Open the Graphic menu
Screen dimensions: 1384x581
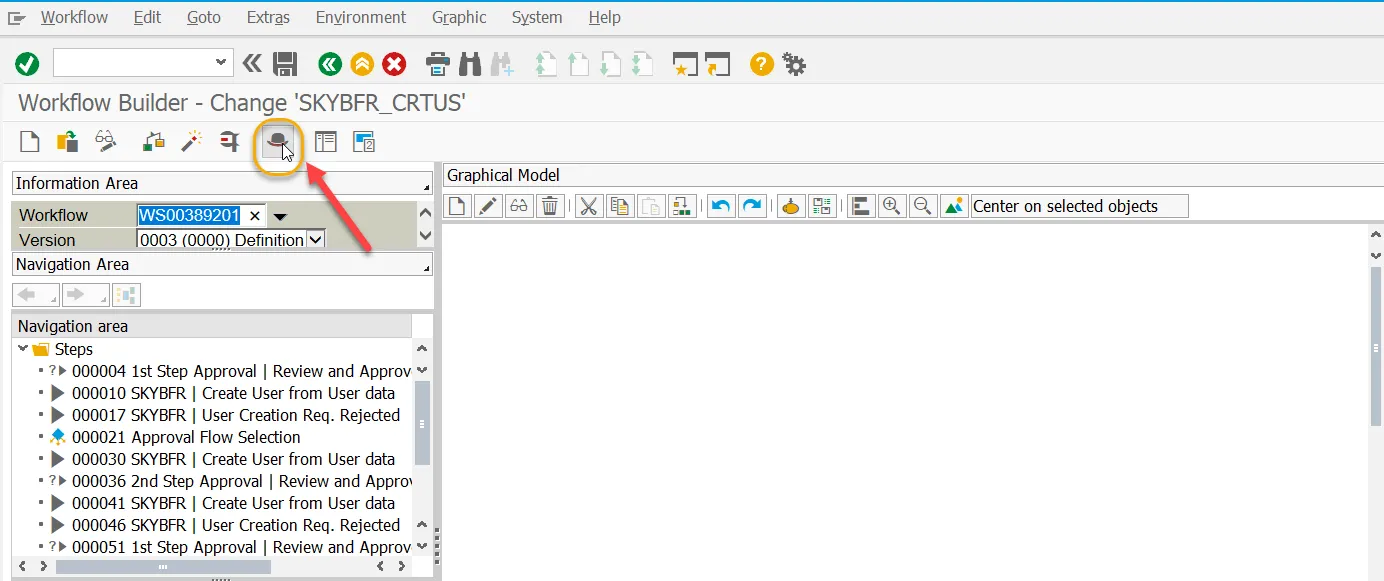pos(459,17)
